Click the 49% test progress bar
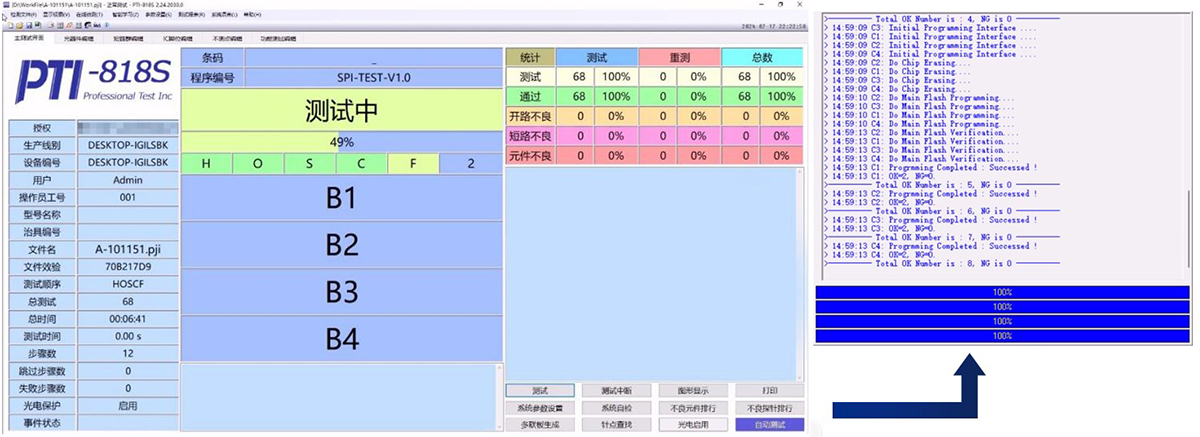The image size is (1200, 437). pyautogui.click(x=342, y=142)
